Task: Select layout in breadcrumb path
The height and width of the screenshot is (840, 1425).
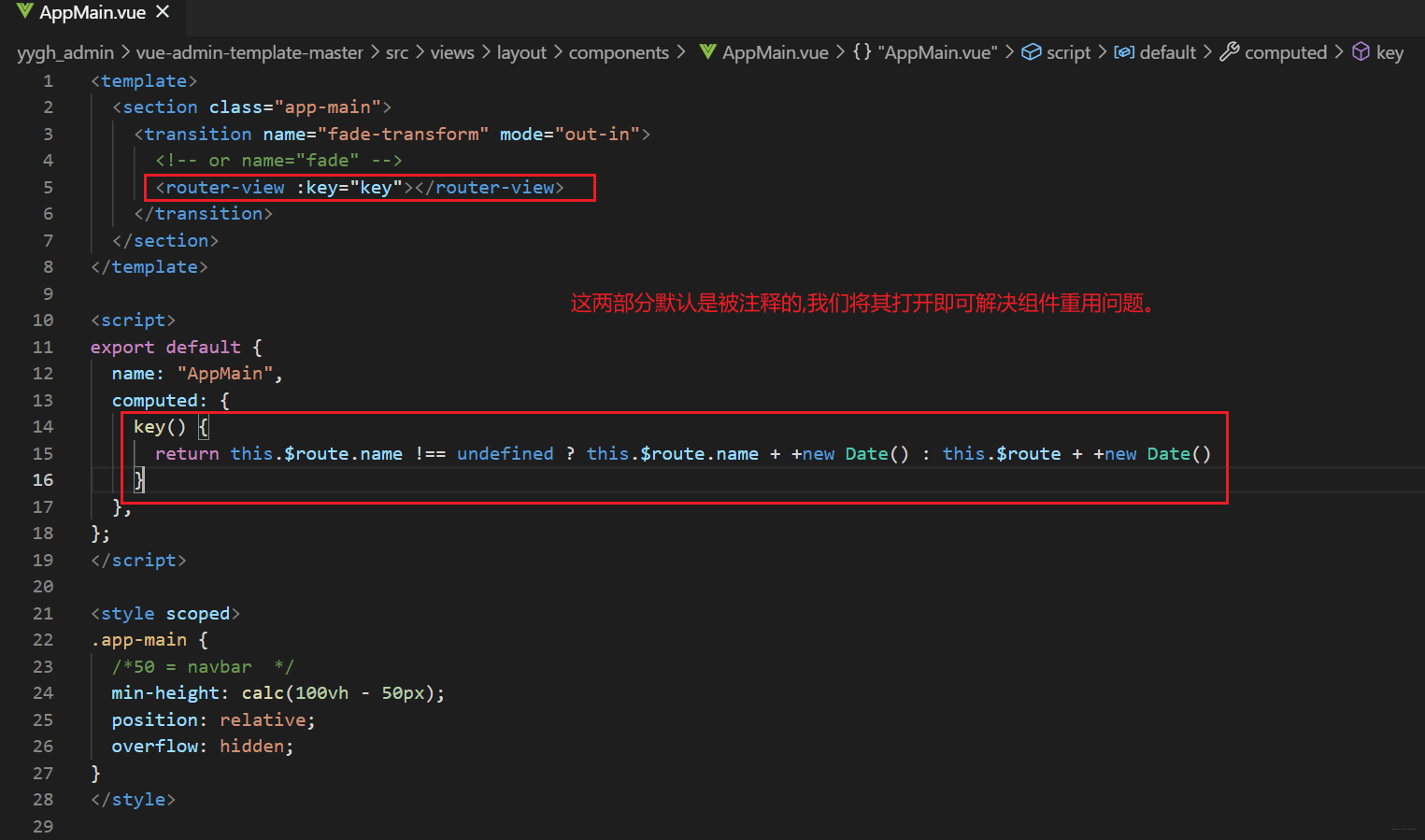Action: (x=521, y=53)
